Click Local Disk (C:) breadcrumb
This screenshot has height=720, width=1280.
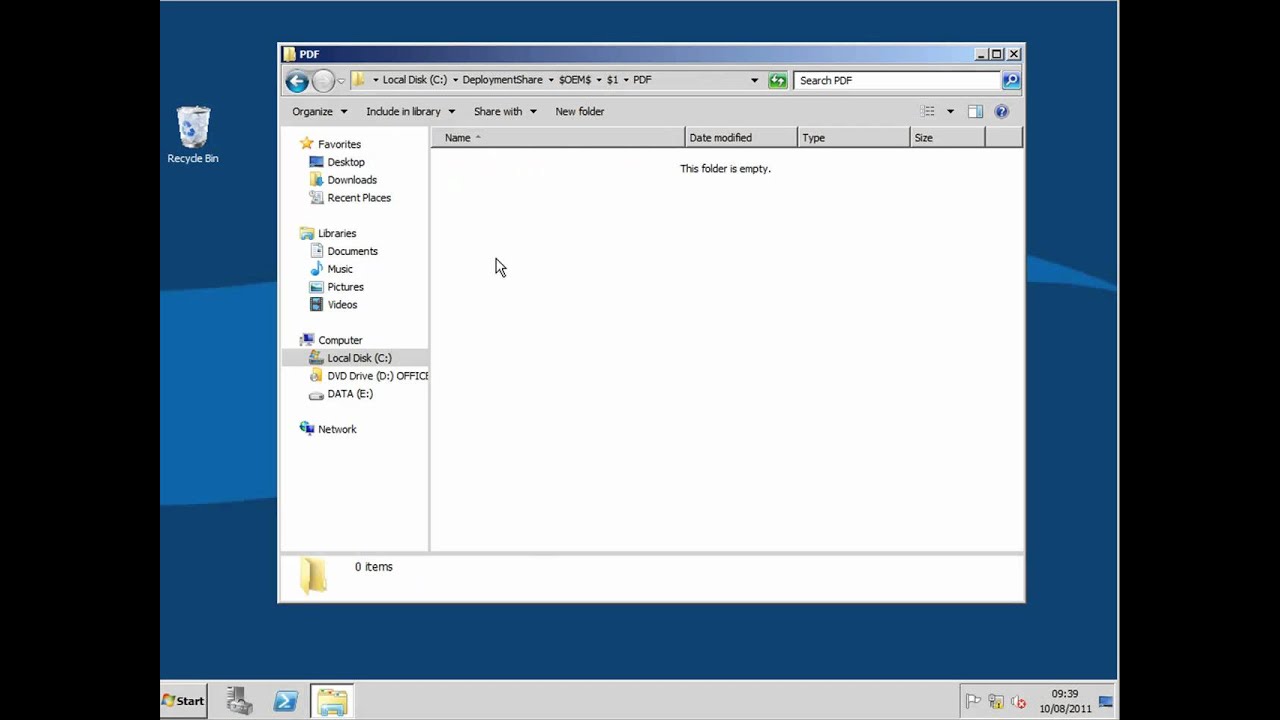[x=415, y=80]
